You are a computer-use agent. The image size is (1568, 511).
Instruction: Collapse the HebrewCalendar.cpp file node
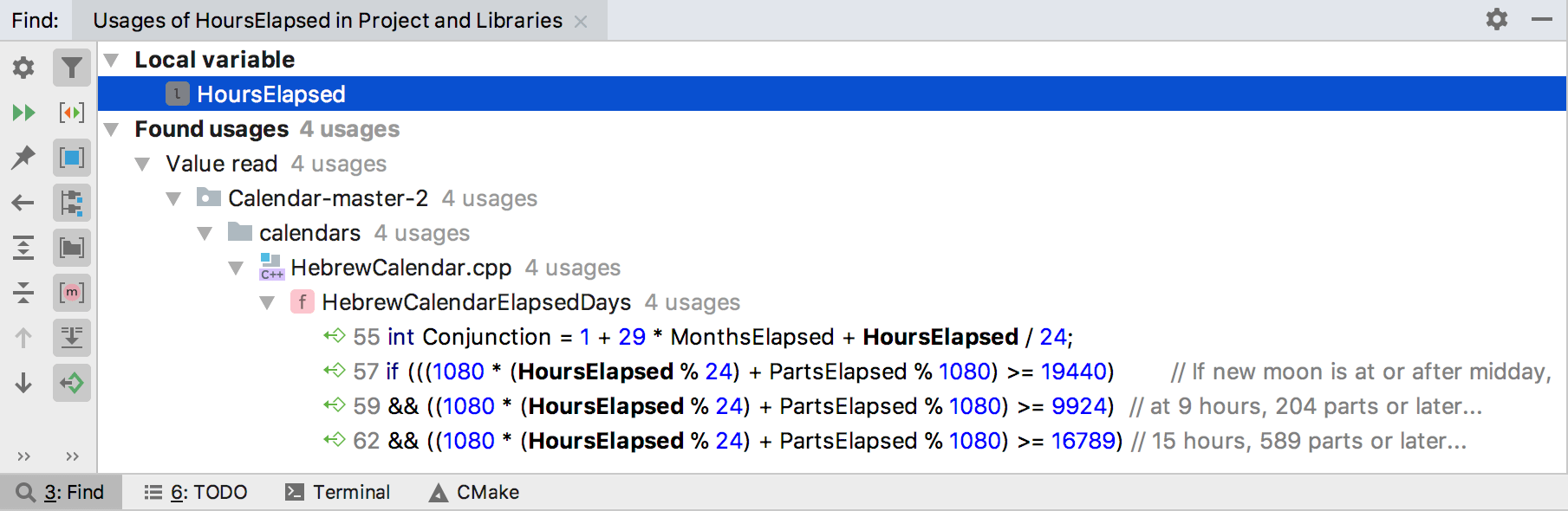[x=236, y=268]
